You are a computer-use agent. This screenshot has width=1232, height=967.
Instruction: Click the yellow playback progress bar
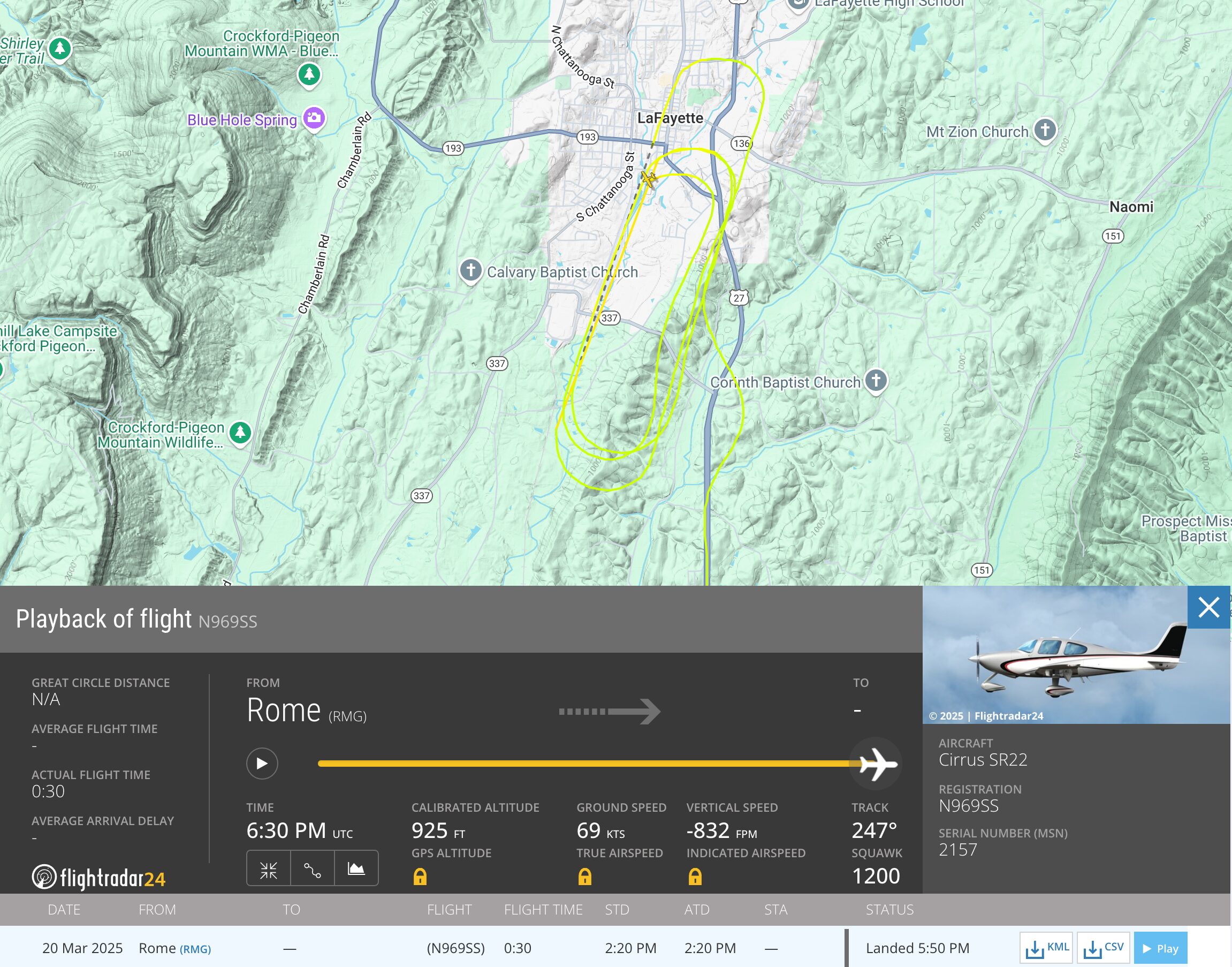point(589,763)
